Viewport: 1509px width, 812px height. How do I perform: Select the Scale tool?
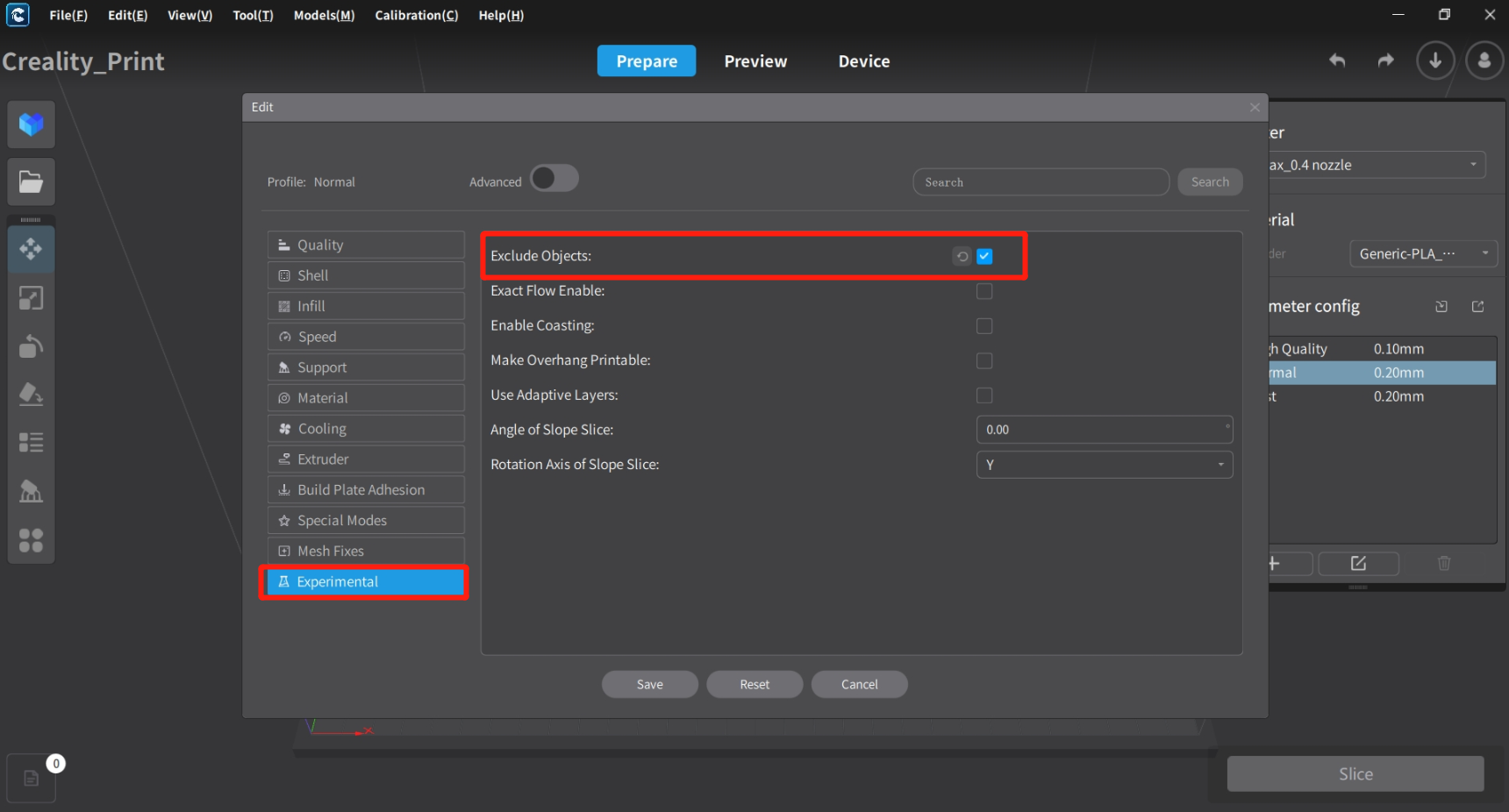coord(31,298)
